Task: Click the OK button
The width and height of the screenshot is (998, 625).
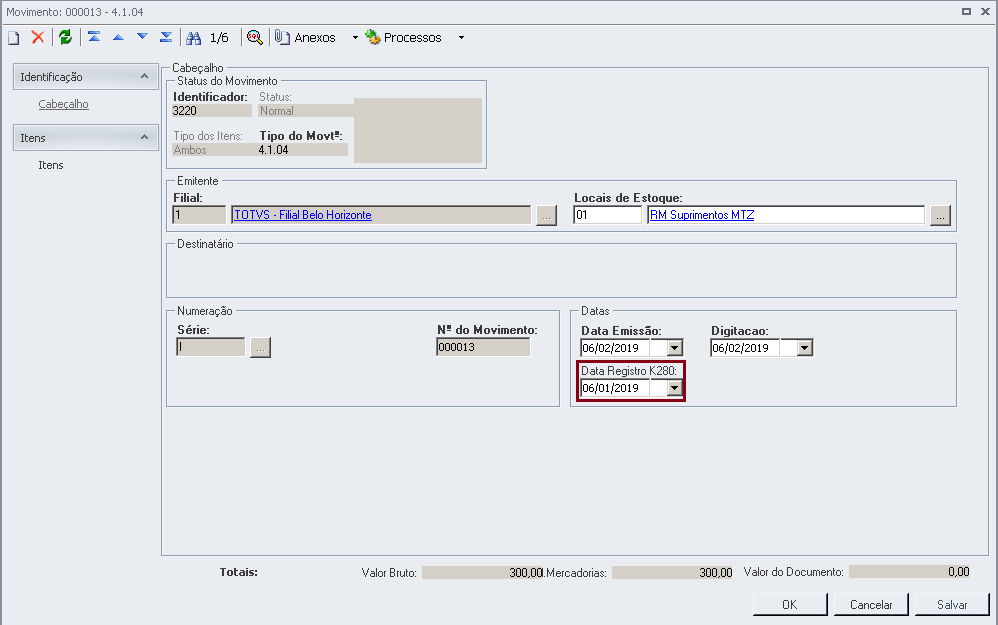Action: point(790,605)
